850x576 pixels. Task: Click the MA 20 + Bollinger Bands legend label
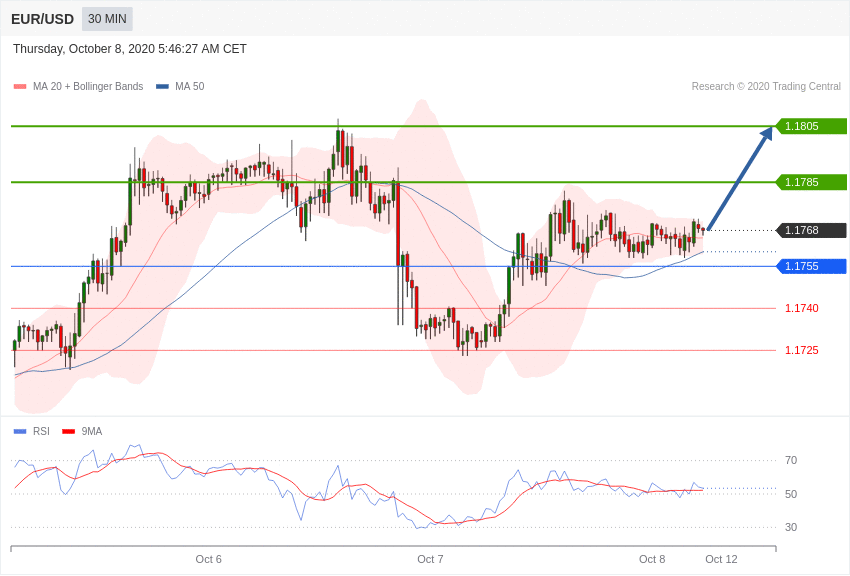point(88,86)
